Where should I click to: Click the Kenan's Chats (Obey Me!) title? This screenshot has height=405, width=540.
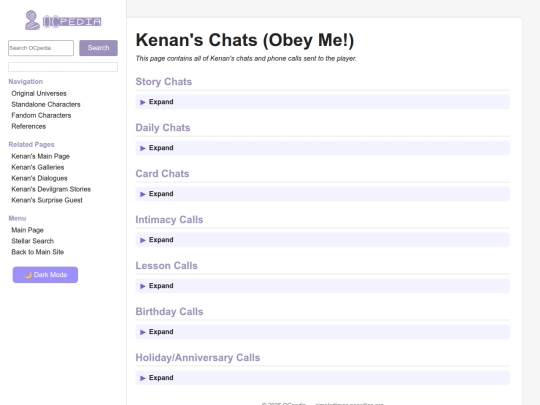click(x=245, y=40)
